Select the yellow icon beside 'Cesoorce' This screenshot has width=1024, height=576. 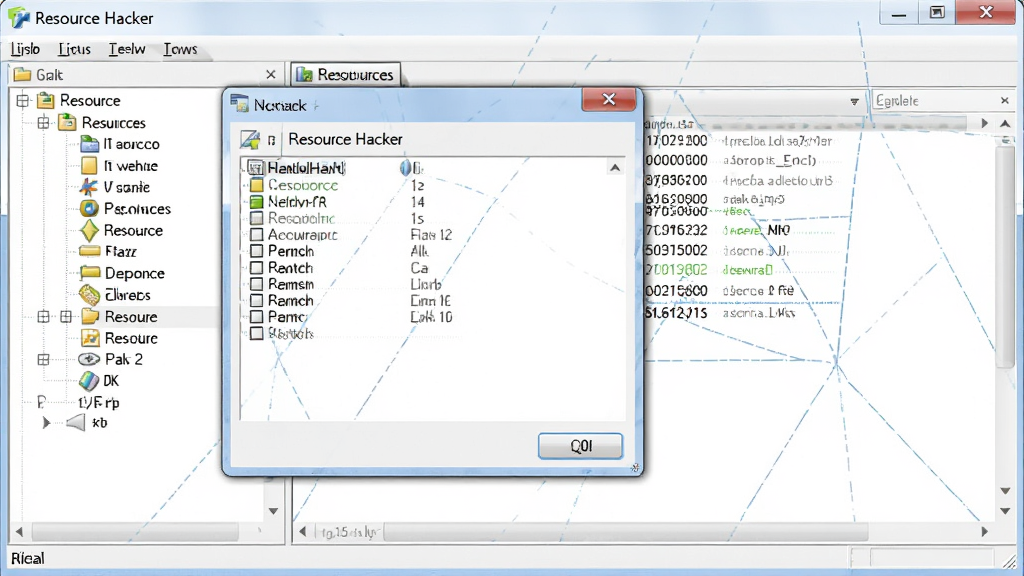click(x=257, y=185)
